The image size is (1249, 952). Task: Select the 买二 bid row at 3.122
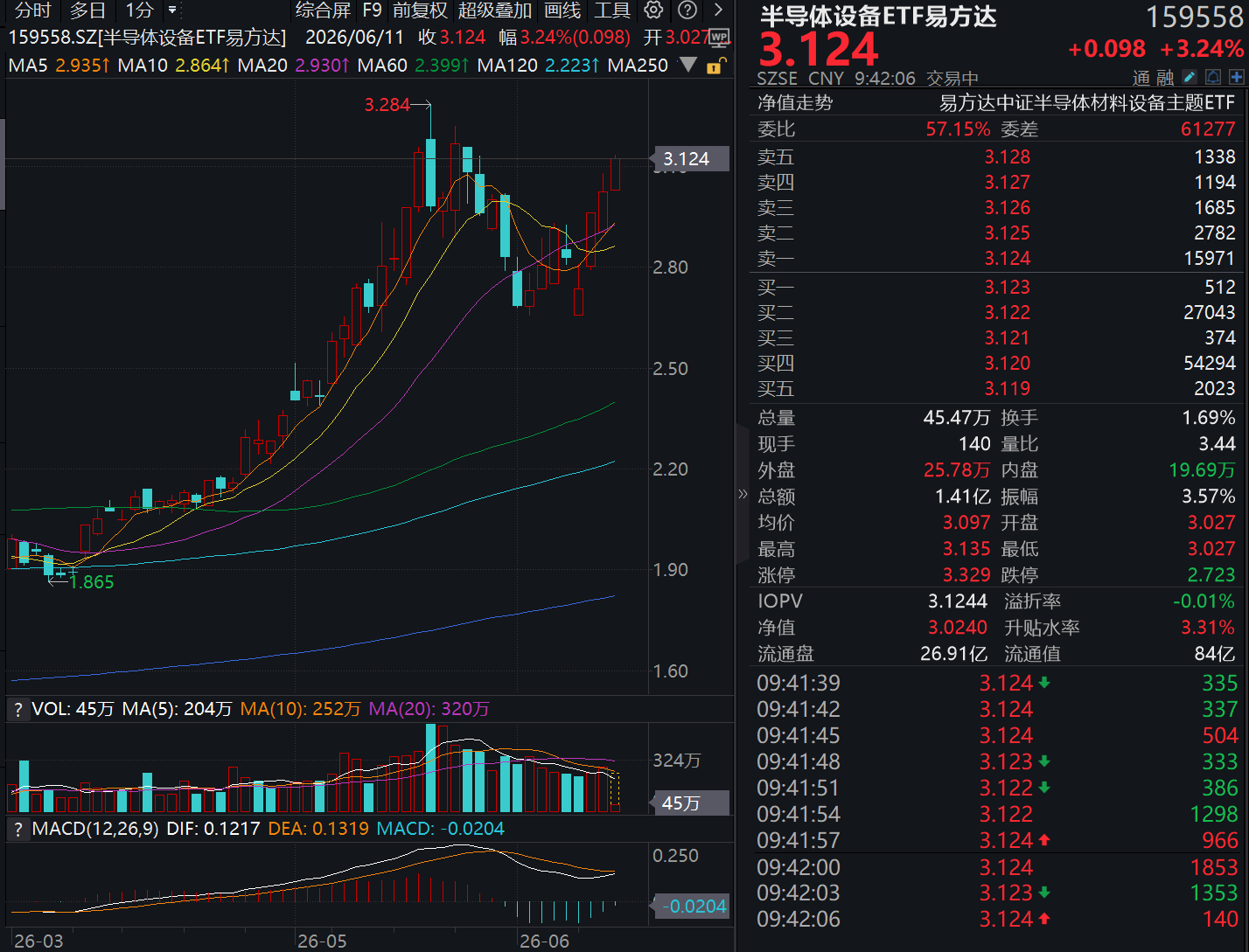[x=996, y=312]
